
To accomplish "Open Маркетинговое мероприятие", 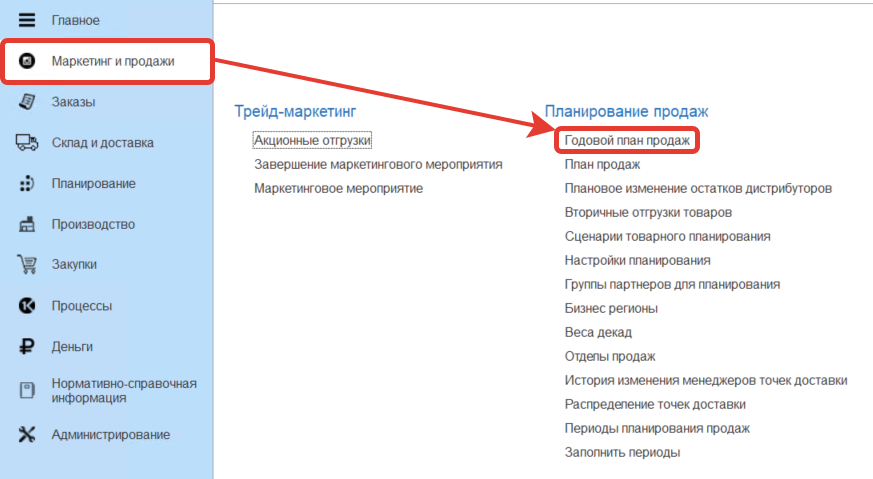I will click(x=339, y=188).
